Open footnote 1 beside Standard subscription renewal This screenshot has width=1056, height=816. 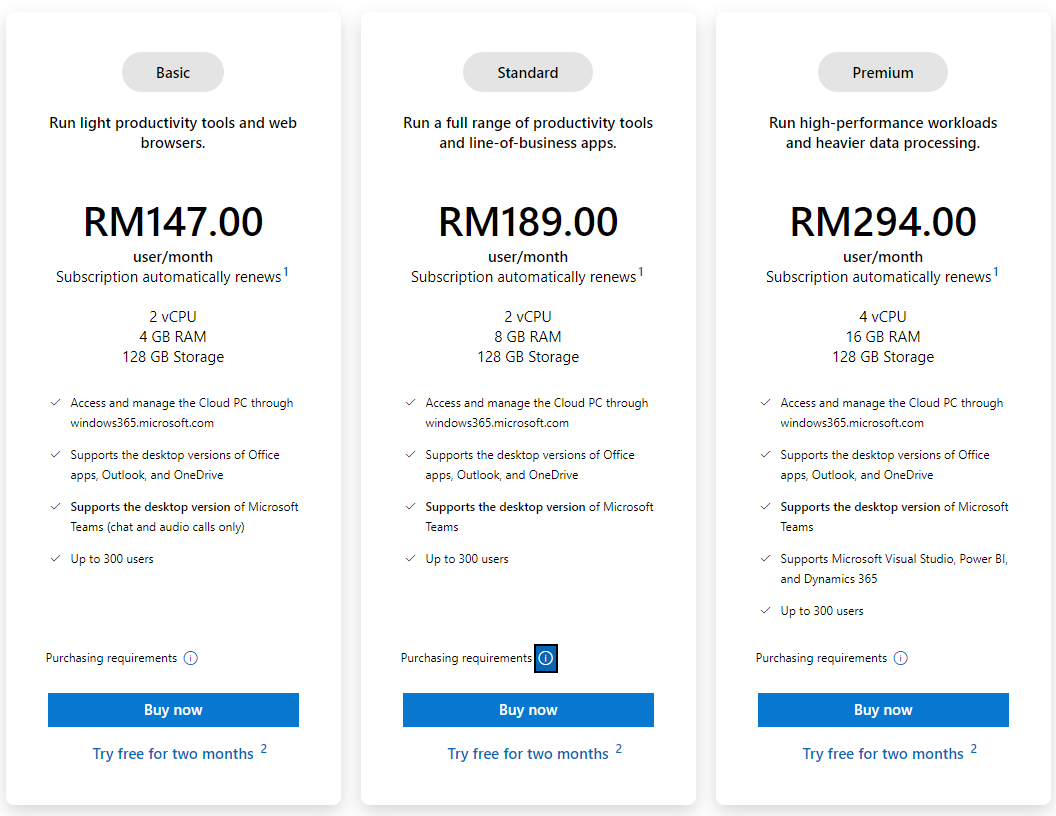pyautogui.click(x=640, y=272)
